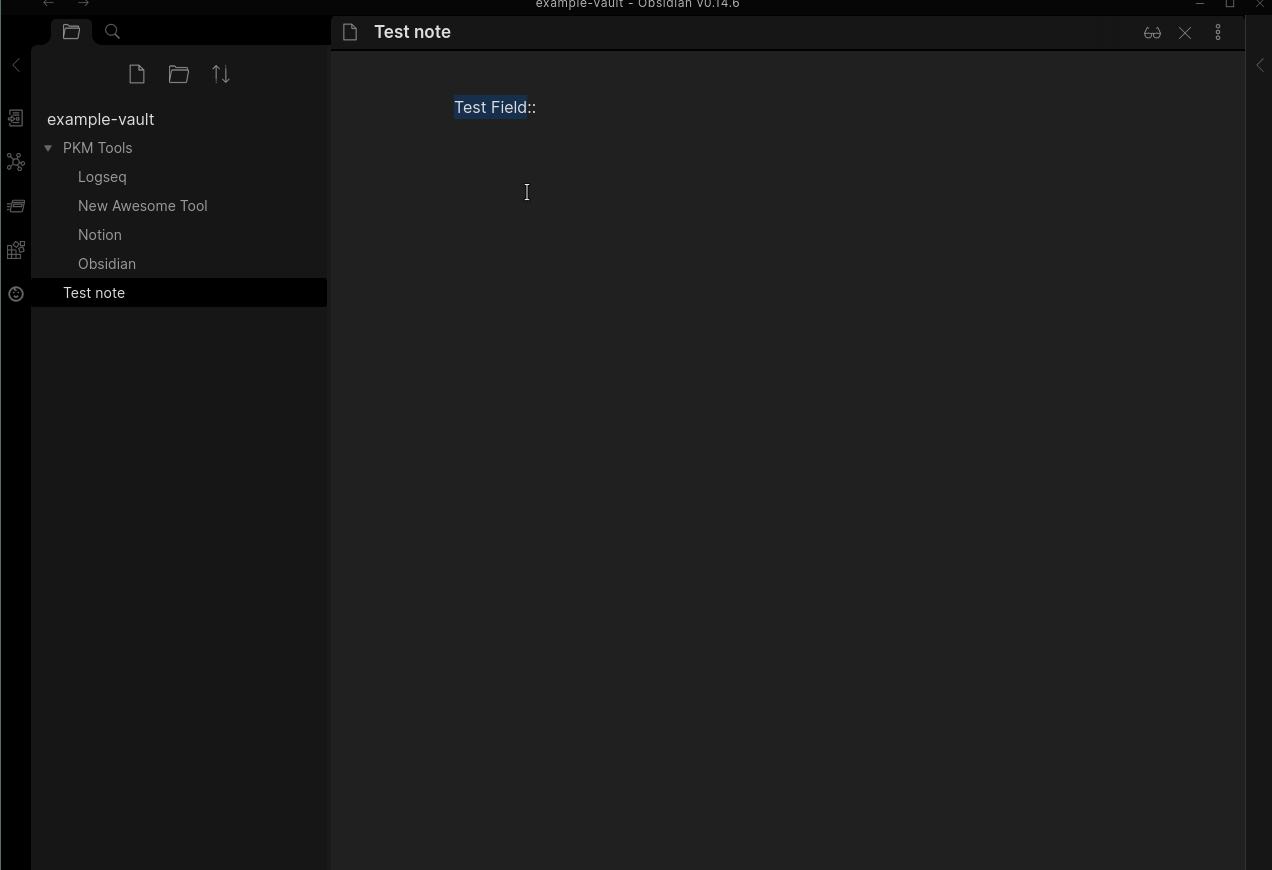The height and width of the screenshot is (870, 1272).
Task: Select Test note in file list
Action: 180,293
